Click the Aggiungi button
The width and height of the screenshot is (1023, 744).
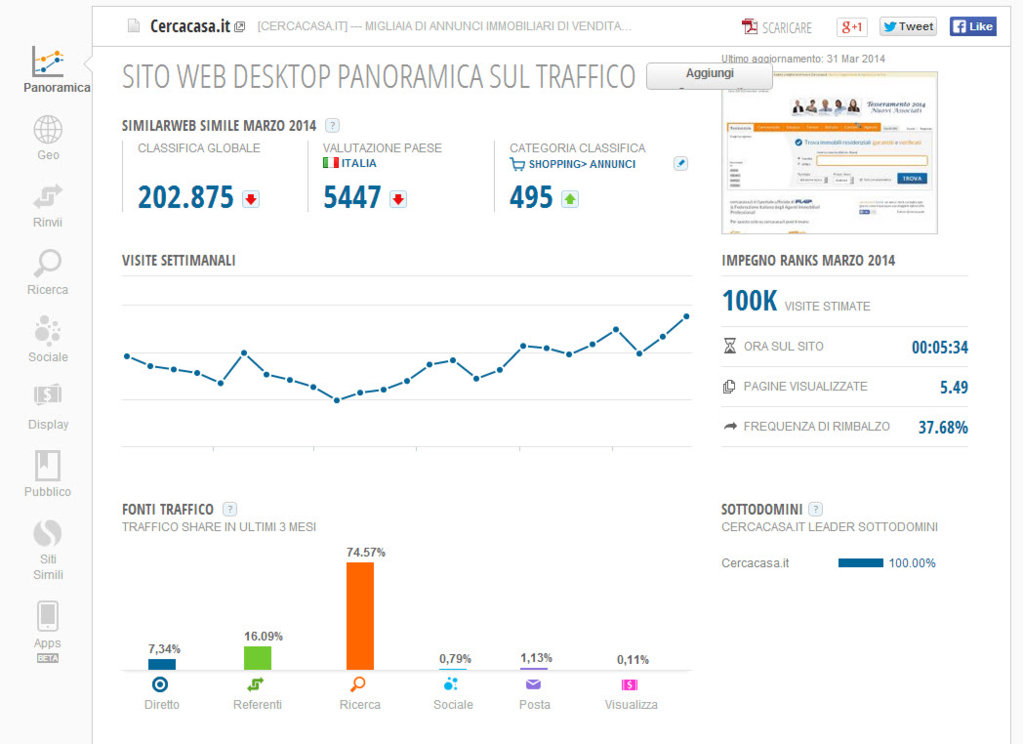(x=709, y=74)
